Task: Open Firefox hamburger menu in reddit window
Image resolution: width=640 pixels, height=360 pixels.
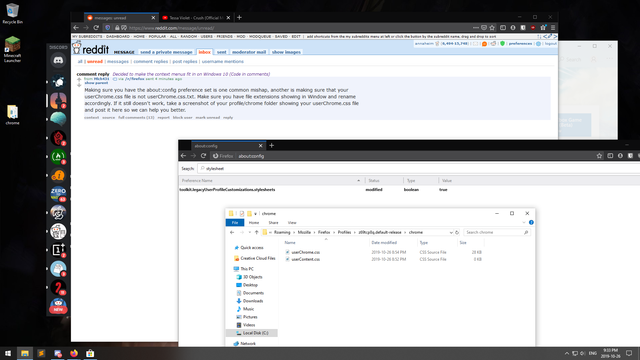Action: (x=553, y=28)
